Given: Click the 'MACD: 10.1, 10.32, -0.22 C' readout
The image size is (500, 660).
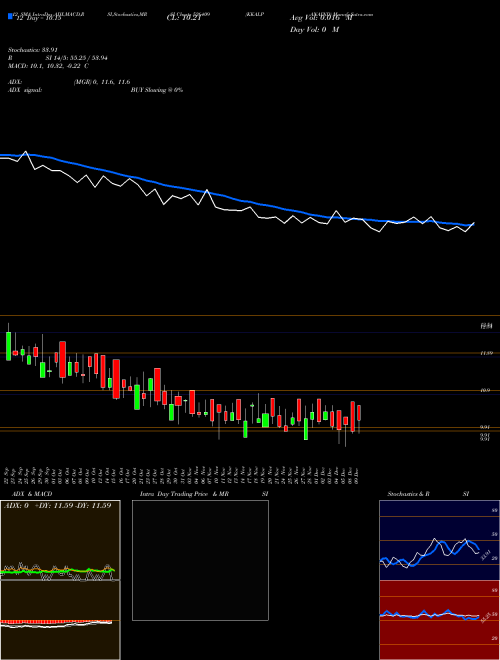Looking at the screenshot, I should (x=48, y=66).
